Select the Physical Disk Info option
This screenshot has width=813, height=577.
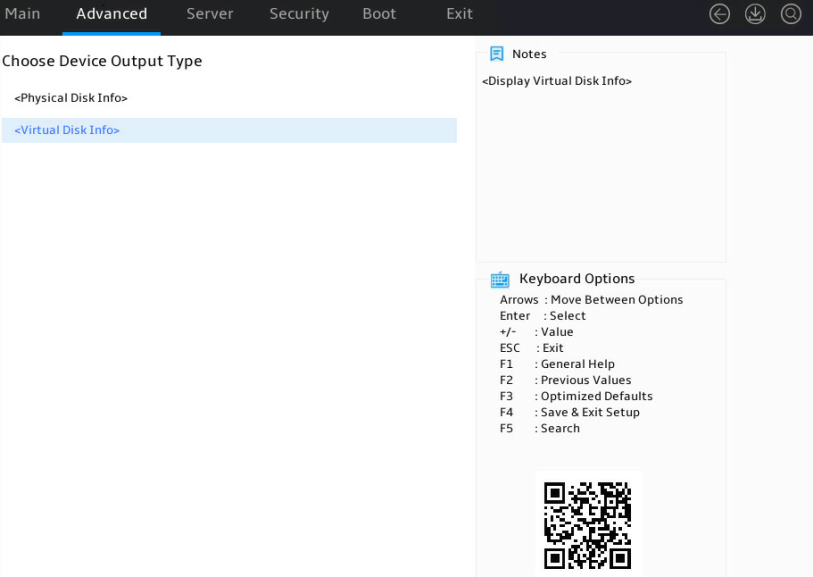pyautogui.click(x=71, y=98)
